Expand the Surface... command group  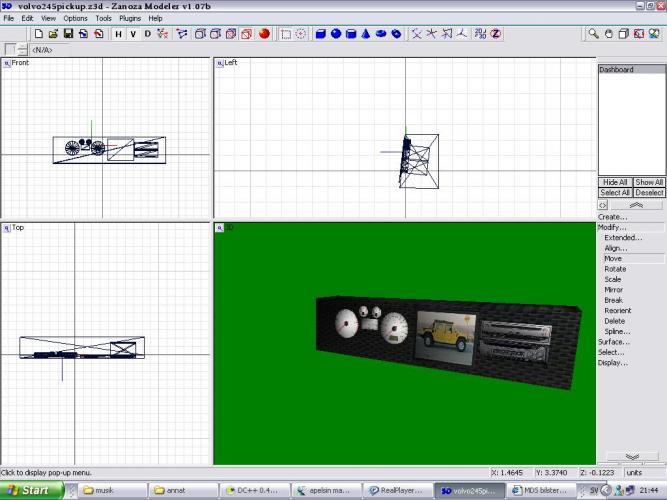coord(614,342)
